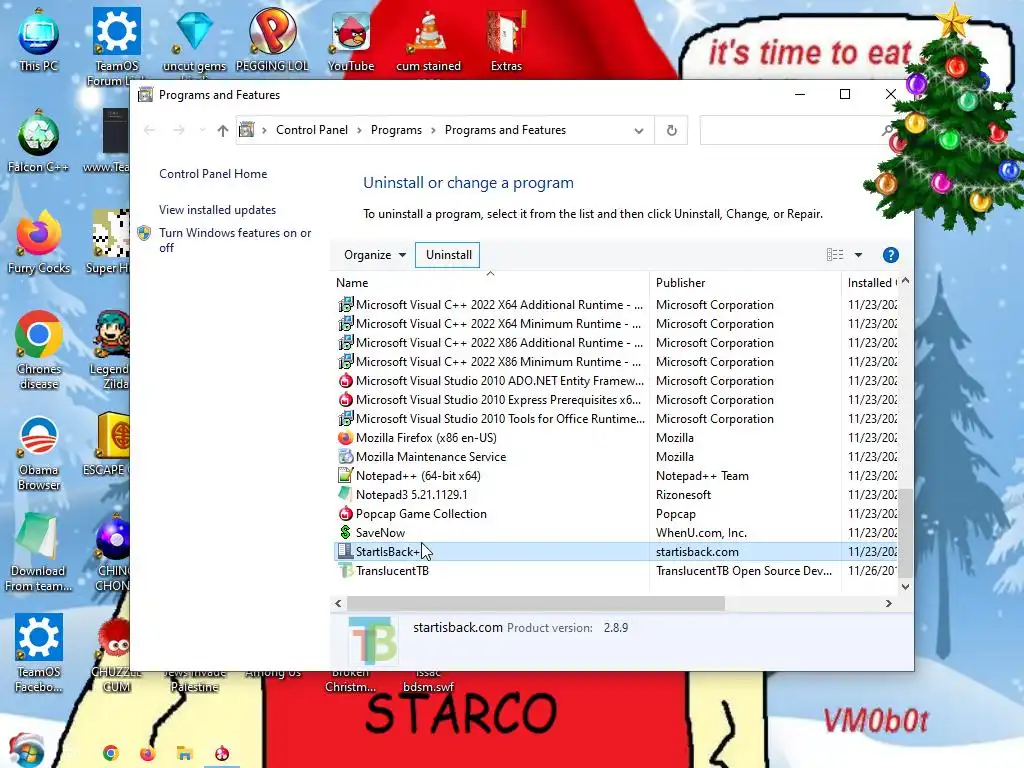Open uncut gems diamond desktop icon
This screenshot has width=1024, height=768.
click(x=194, y=39)
